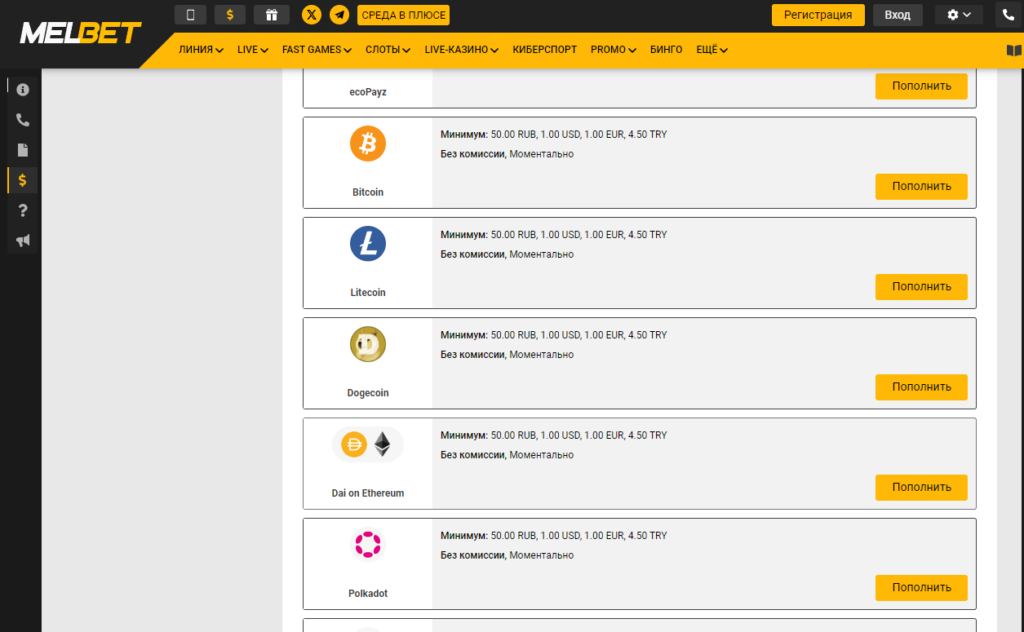Image resolution: width=1024 pixels, height=632 pixels.
Task: Click the Bitcoin label text
Action: 368,193
